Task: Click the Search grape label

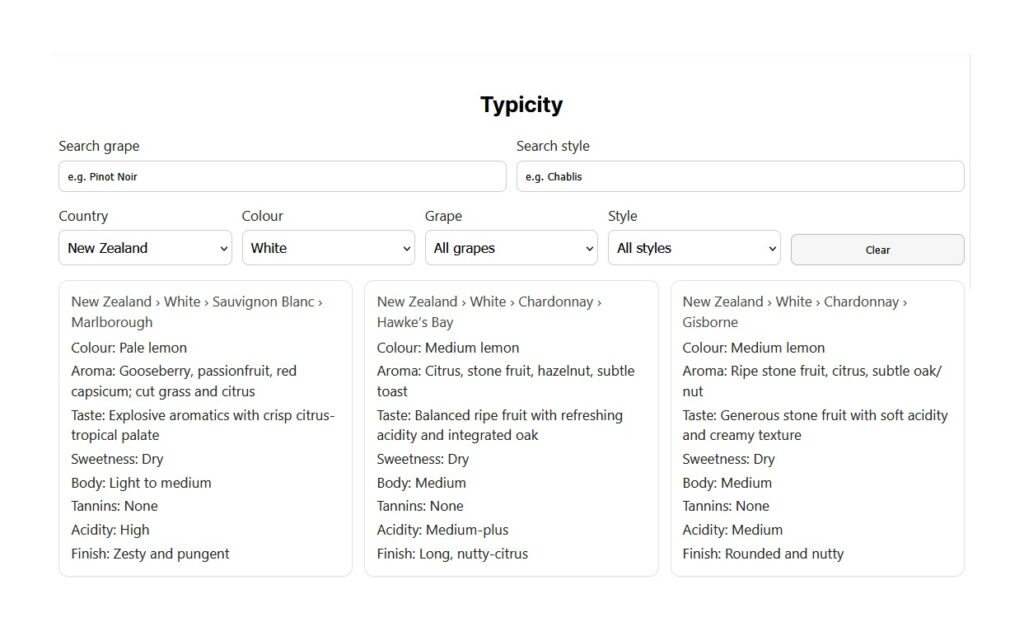Action: point(99,146)
